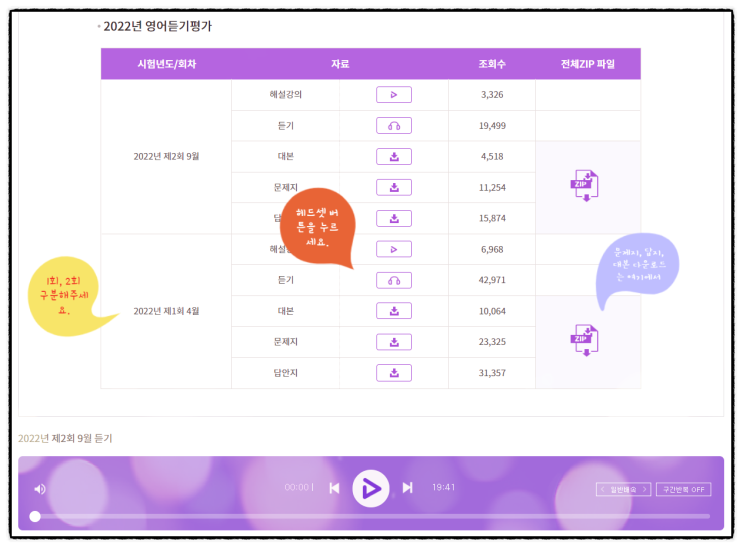The width and height of the screenshot is (743, 548).
Task: Select the 조회수 column header
Action: [492, 64]
